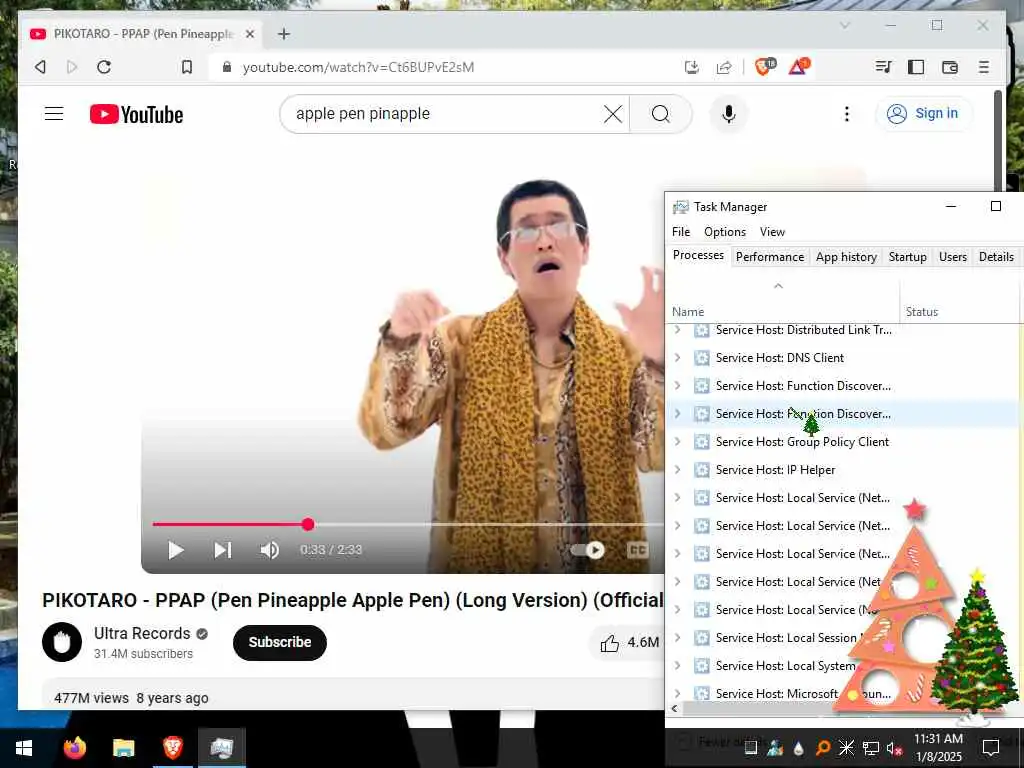Viewport: 1024px width, 768px height.
Task: Open YouTube settings three-dot menu
Action: 846,114
